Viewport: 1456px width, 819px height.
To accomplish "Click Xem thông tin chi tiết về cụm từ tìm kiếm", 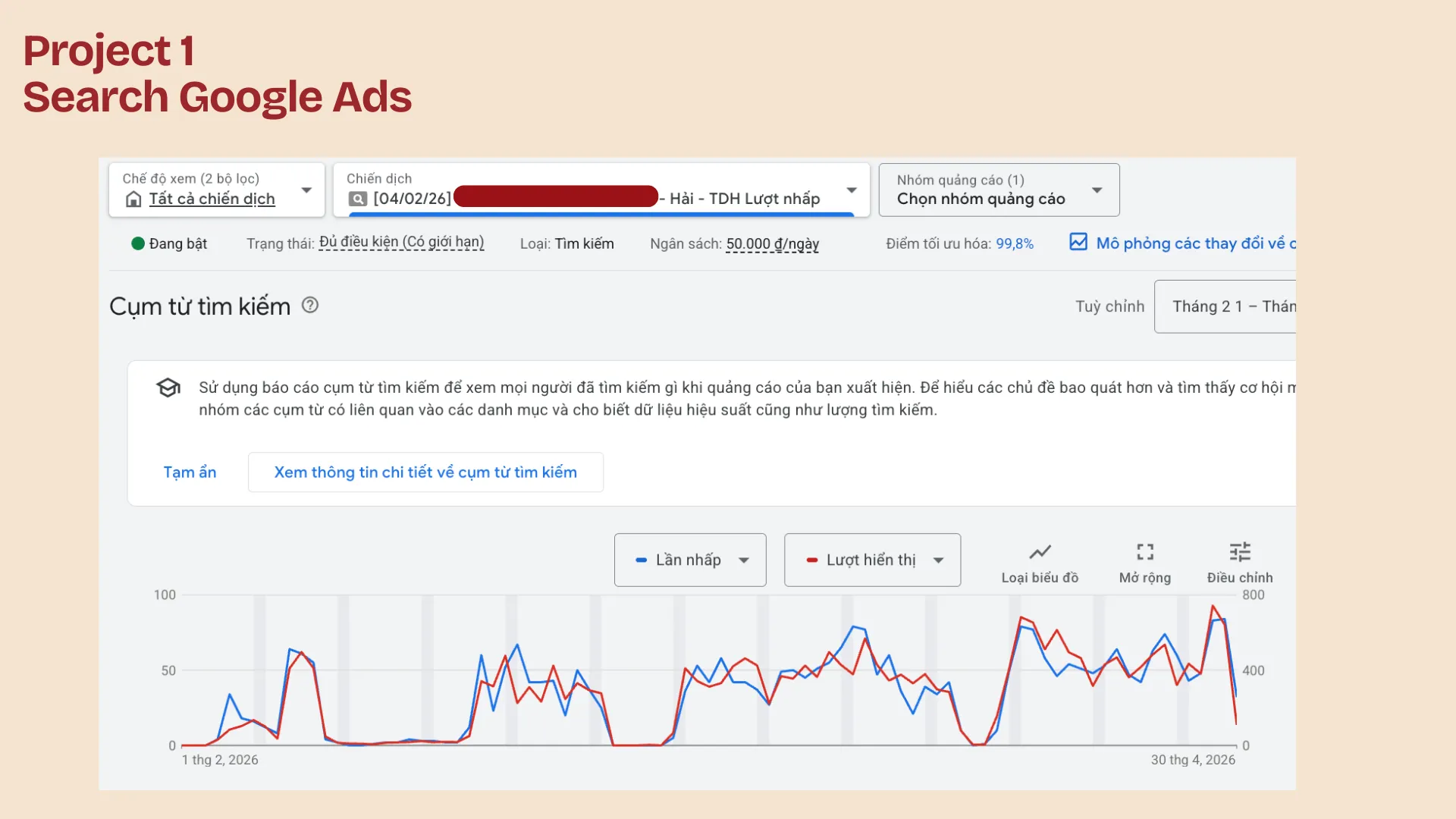I will click(425, 472).
